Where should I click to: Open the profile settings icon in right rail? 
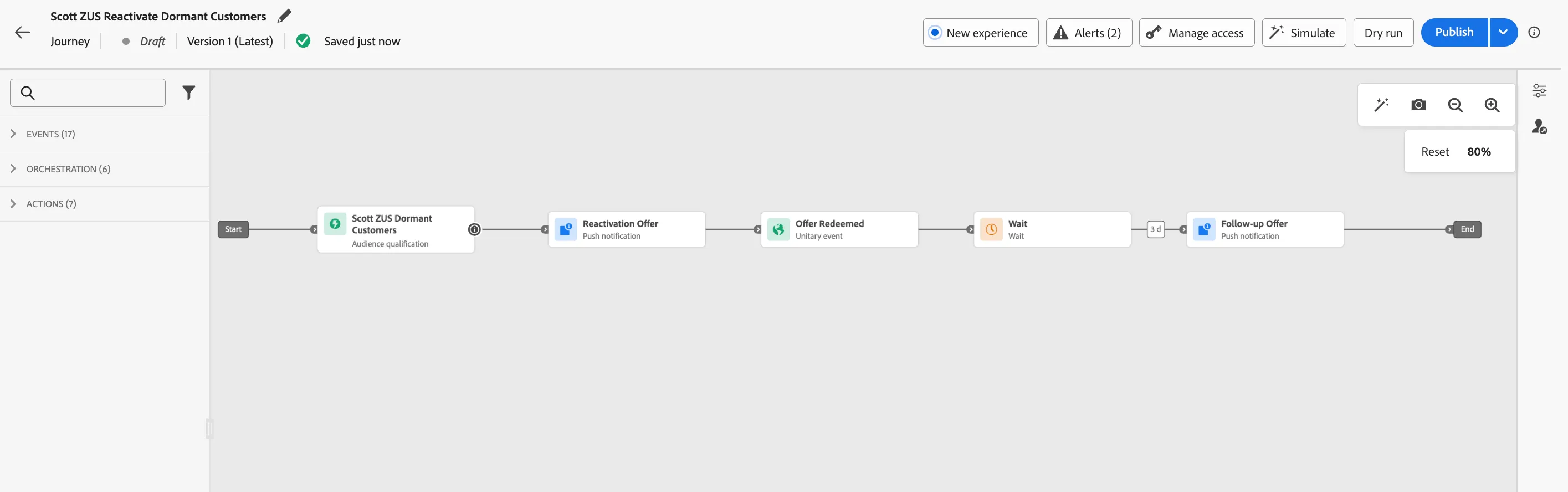click(1539, 127)
